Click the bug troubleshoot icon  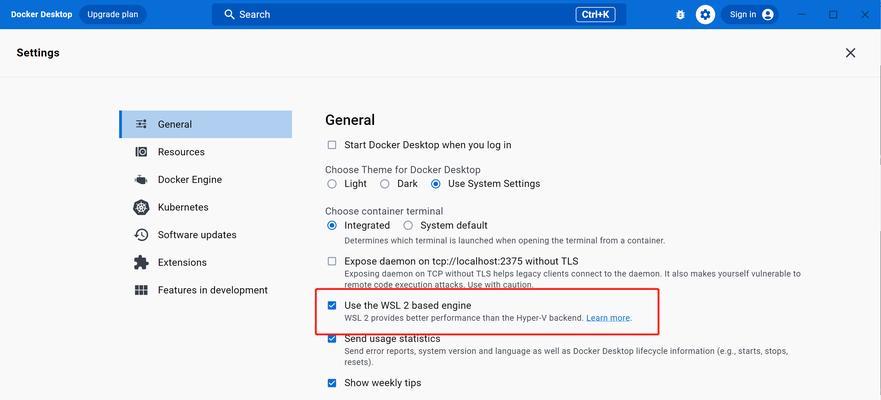point(680,15)
